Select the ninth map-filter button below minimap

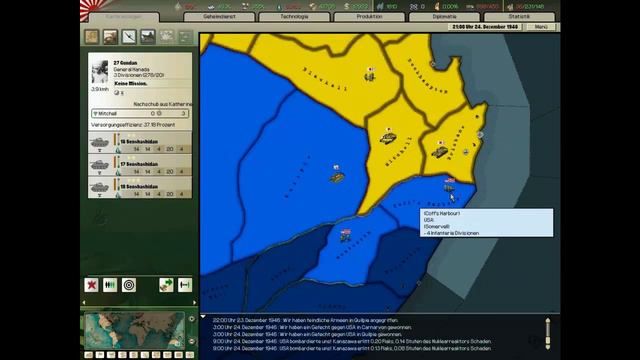(178, 355)
